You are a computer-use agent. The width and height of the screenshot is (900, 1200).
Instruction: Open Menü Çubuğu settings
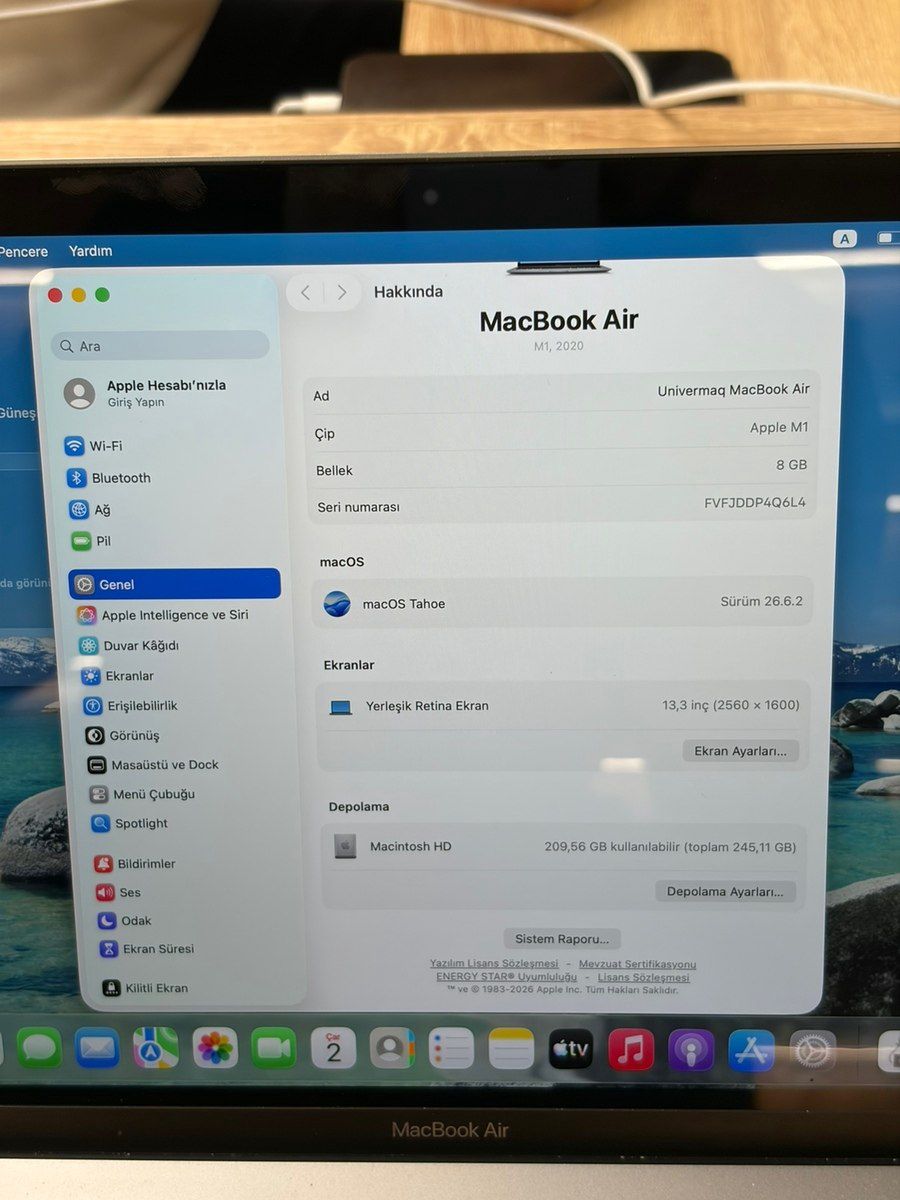[x=143, y=794]
